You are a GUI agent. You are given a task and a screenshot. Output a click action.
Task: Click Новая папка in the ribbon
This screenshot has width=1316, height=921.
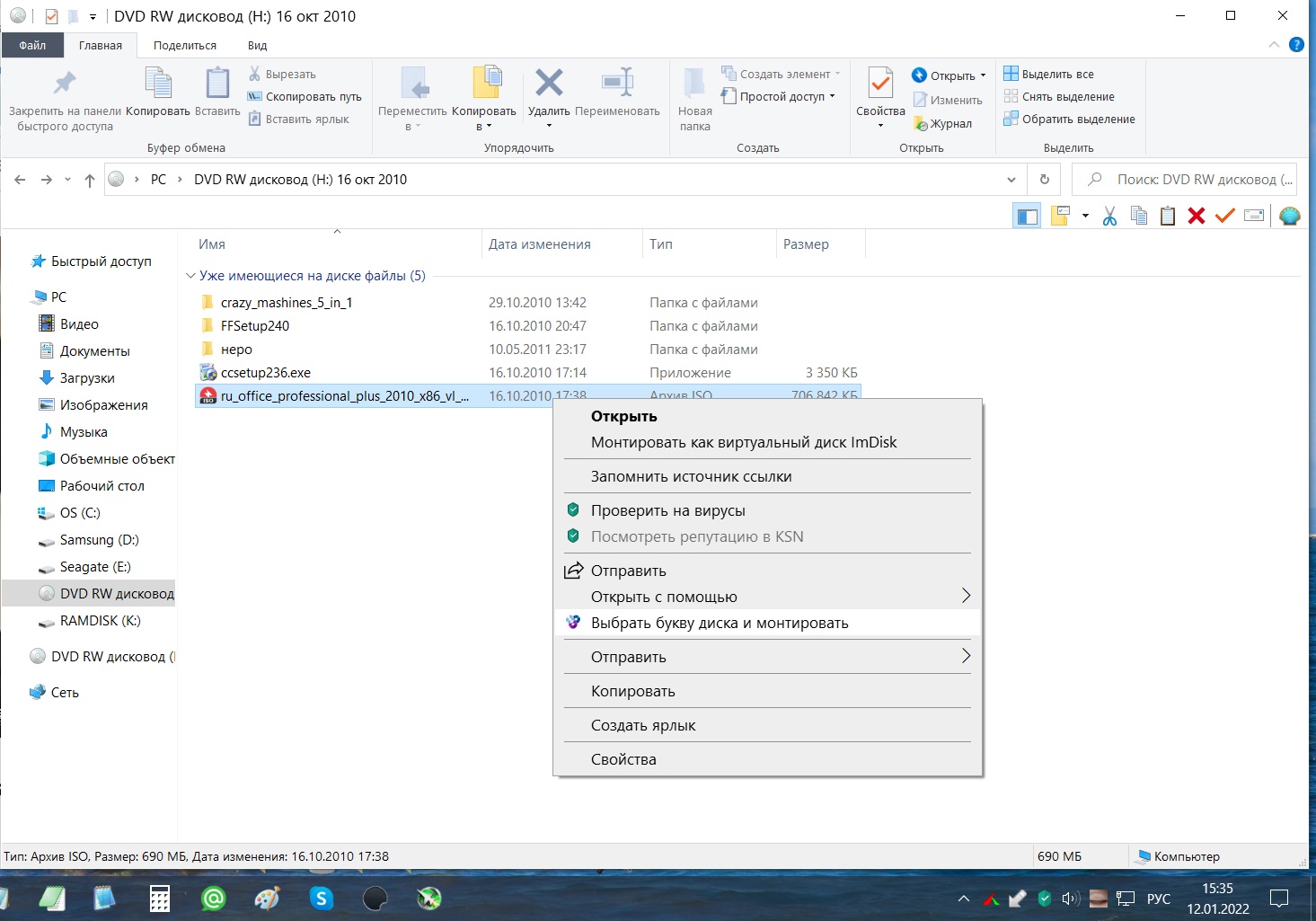point(695,99)
